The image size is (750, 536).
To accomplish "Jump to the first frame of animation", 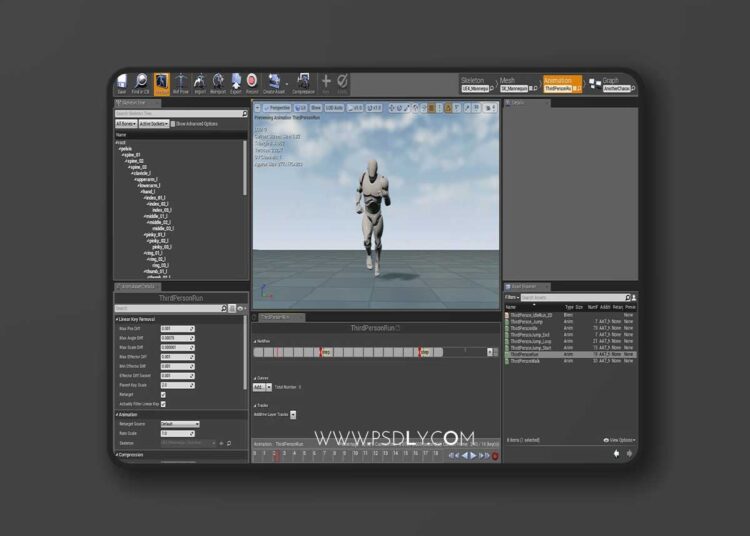I will pyautogui.click(x=451, y=456).
